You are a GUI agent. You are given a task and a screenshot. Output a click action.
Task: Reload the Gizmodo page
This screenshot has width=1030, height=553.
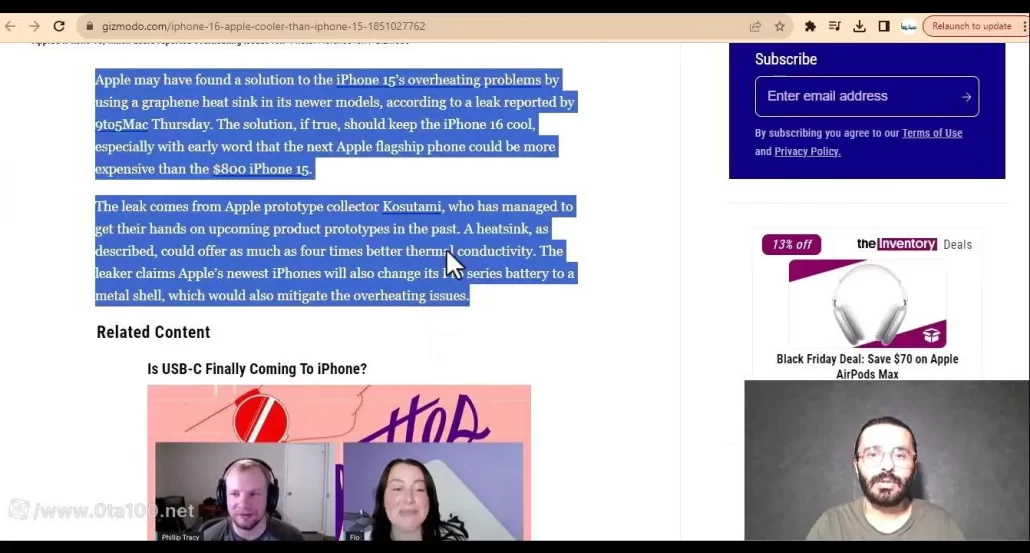[59, 26]
